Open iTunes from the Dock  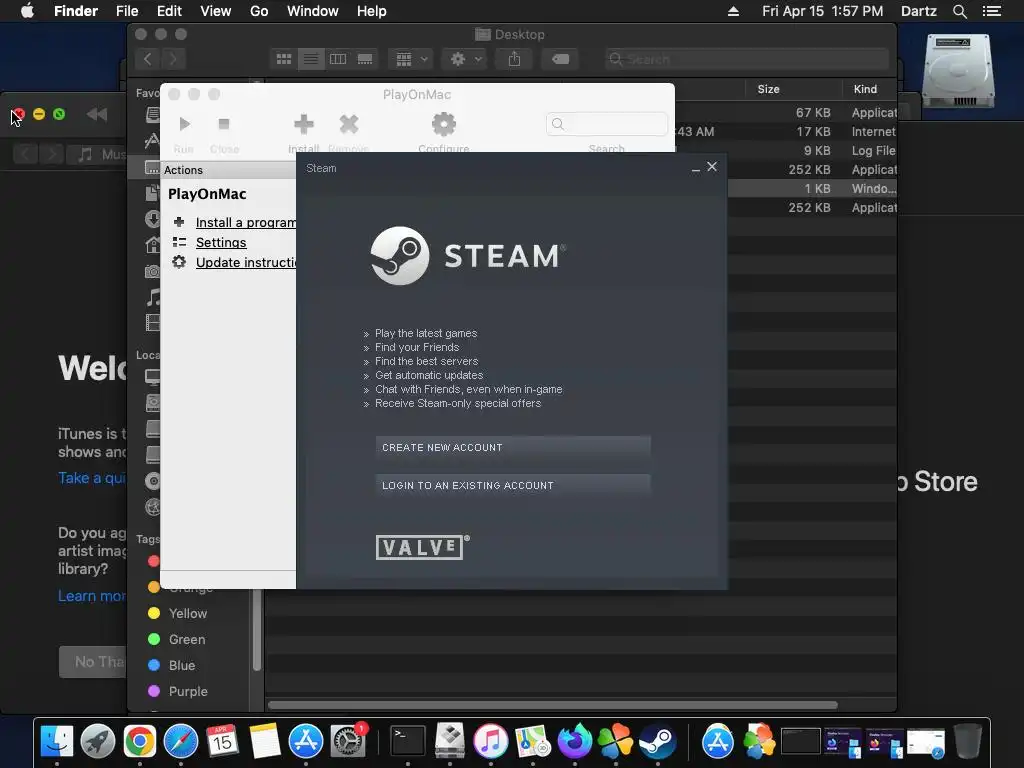tap(490, 741)
